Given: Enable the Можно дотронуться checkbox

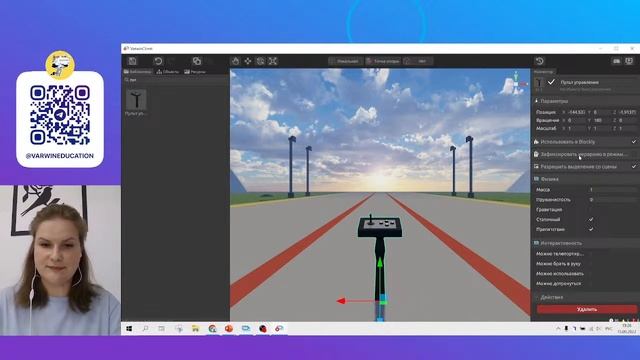Looking at the screenshot, I should 591,283.
